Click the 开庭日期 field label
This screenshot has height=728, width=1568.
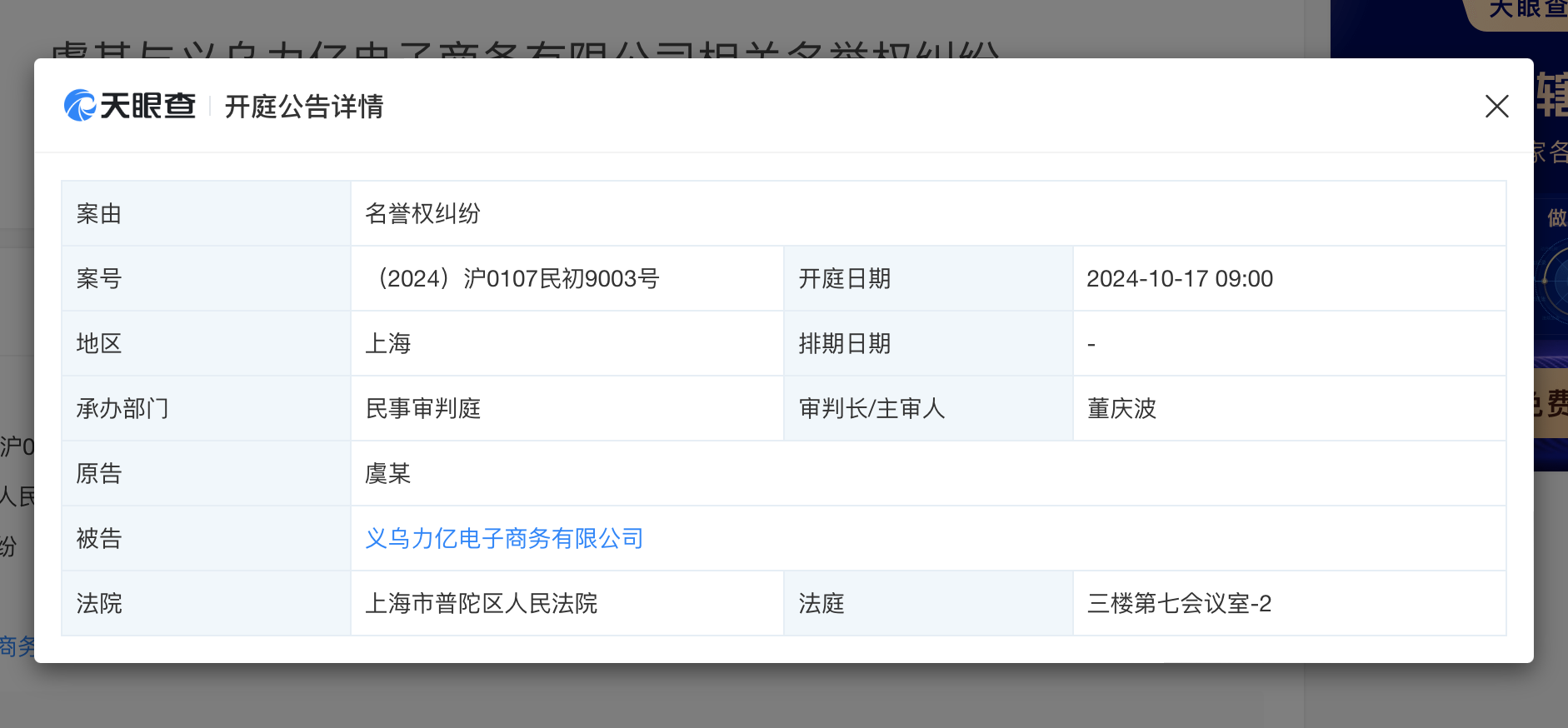pos(845,279)
